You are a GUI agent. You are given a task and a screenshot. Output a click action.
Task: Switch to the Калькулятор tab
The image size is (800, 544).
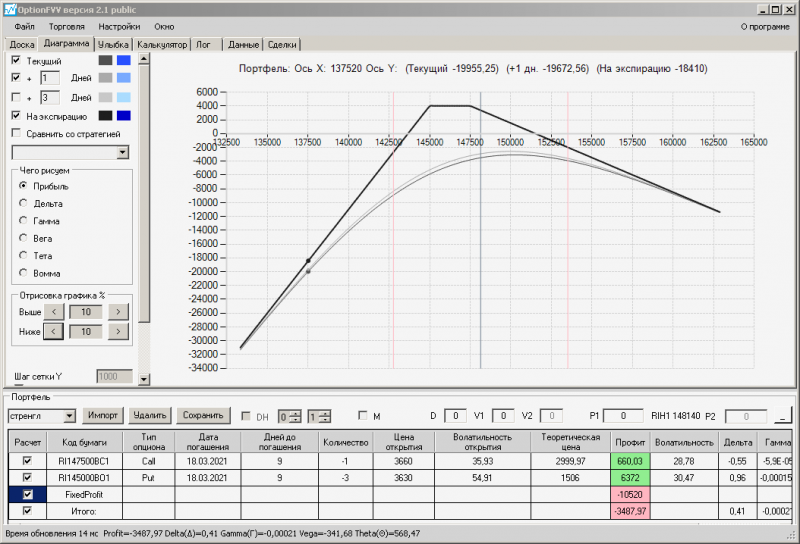(x=162, y=44)
